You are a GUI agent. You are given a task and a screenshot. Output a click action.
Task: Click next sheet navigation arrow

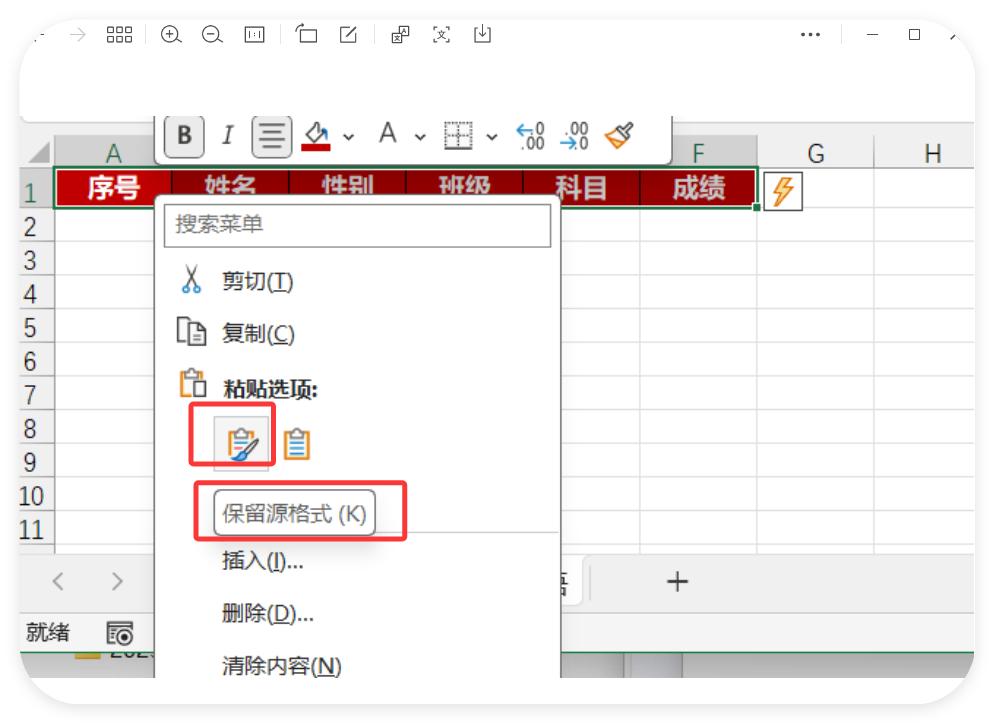coord(117,580)
